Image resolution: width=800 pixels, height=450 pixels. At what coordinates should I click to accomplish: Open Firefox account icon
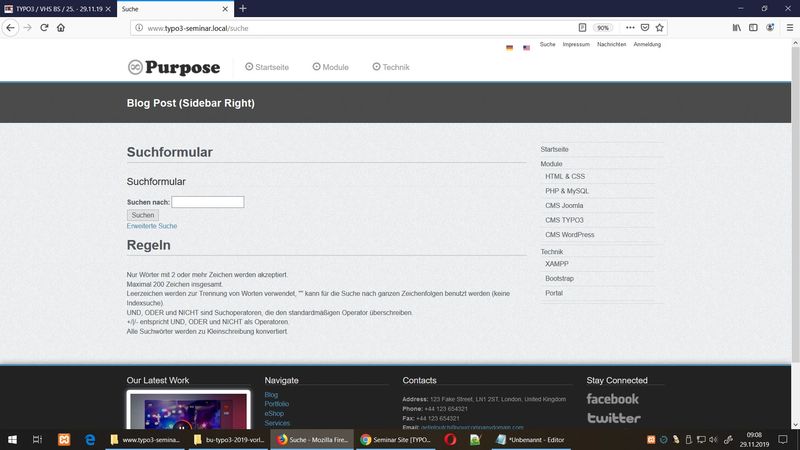pyautogui.click(x=770, y=28)
